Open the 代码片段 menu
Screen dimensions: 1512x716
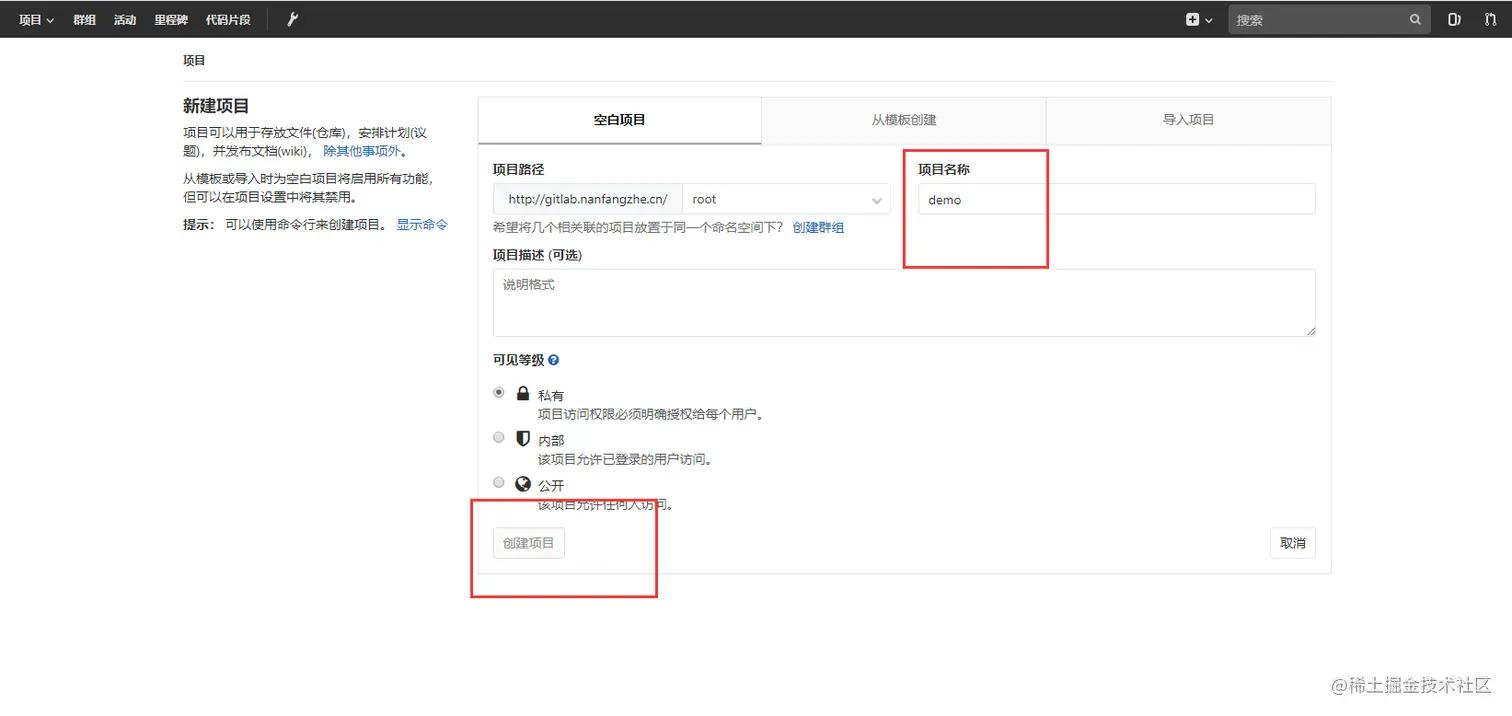pyautogui.click(x=228, y=19)
